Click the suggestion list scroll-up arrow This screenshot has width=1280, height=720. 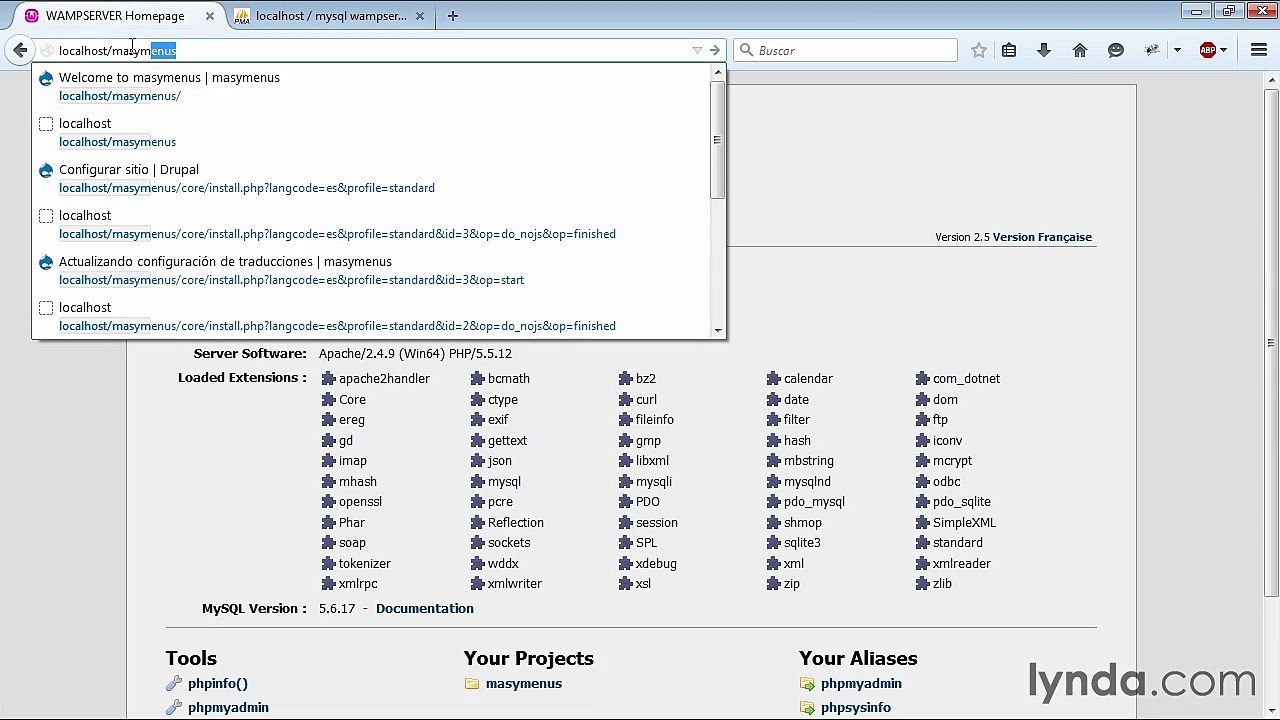717,72
